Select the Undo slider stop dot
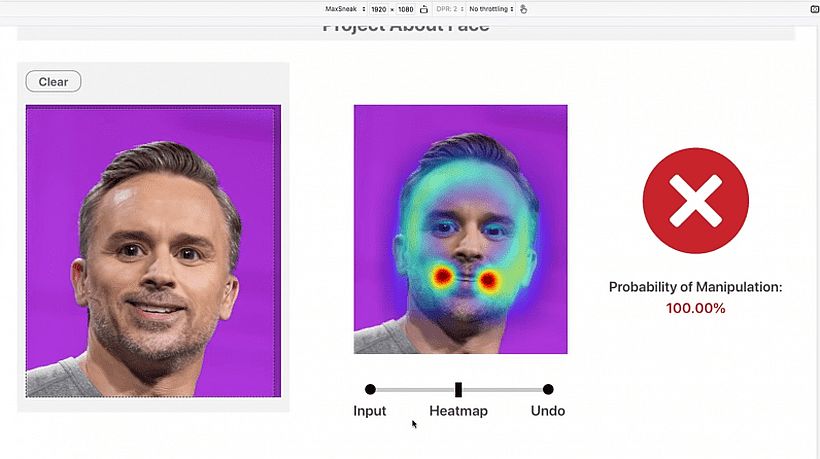The width and height of the screenshot is (820, 459). point(548,389)
